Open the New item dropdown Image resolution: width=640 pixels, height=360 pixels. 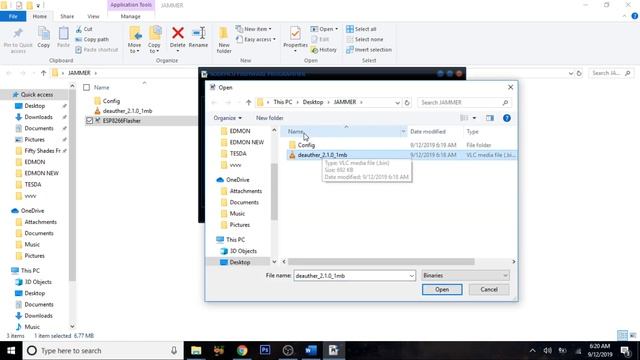[x=254, y=29]
